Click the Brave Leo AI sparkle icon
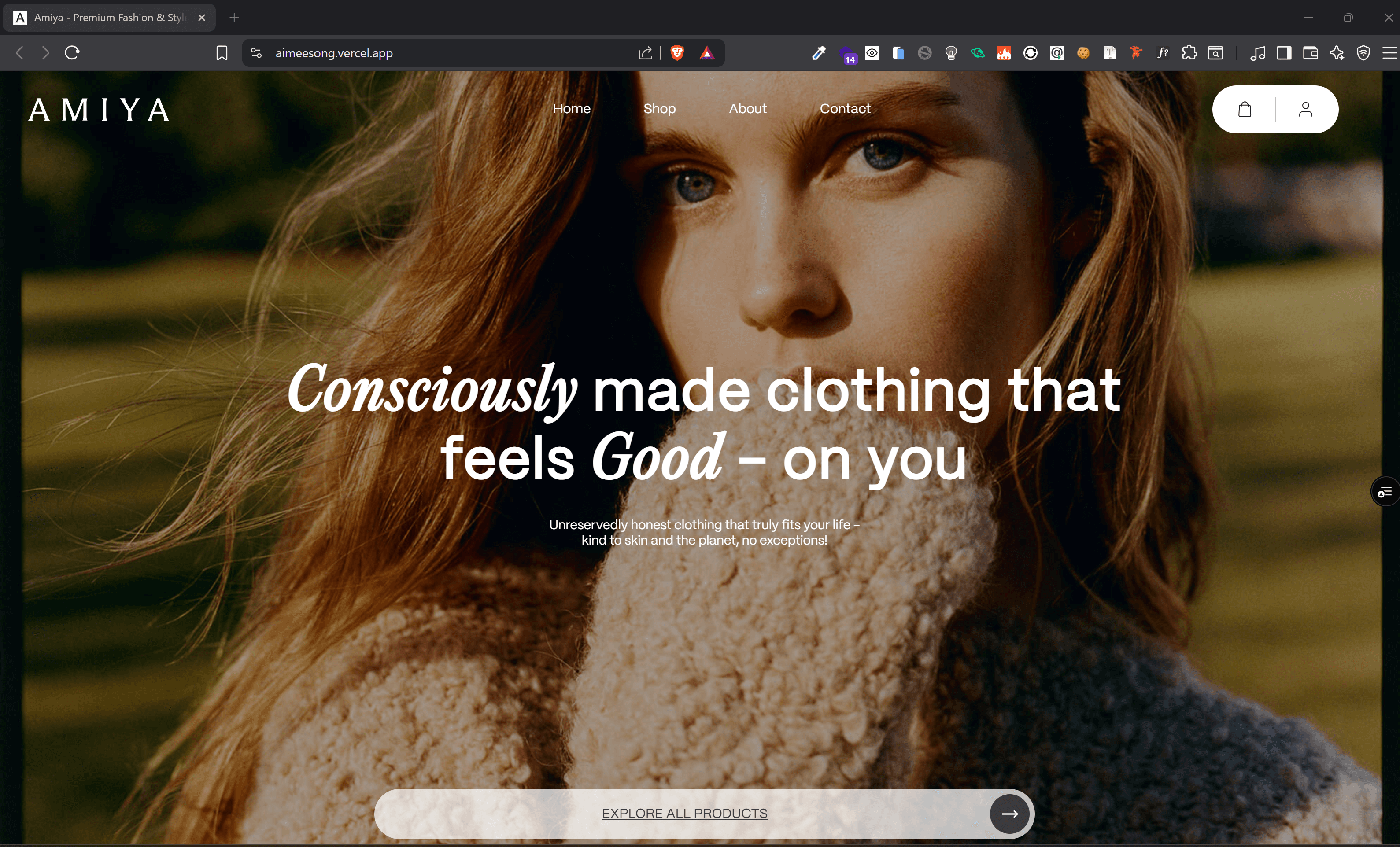 1336,53
